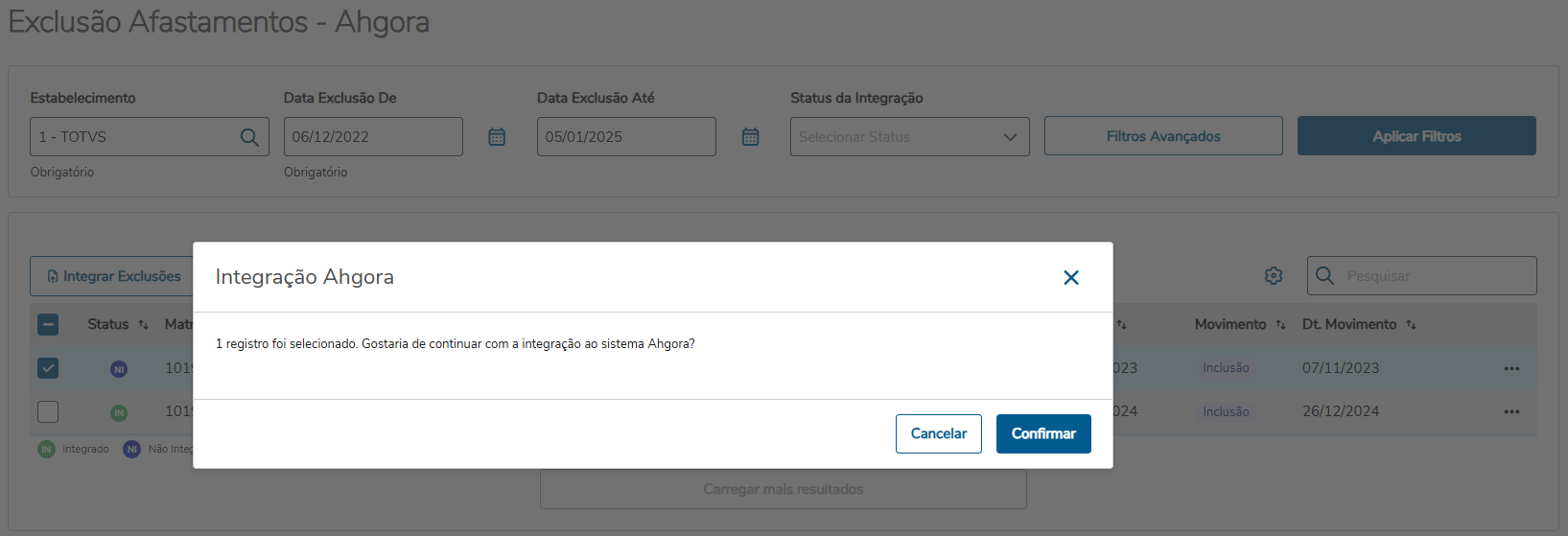Open calendar for Data Exclusão Até
1568x536 pixels.
[x=750, y=137]
